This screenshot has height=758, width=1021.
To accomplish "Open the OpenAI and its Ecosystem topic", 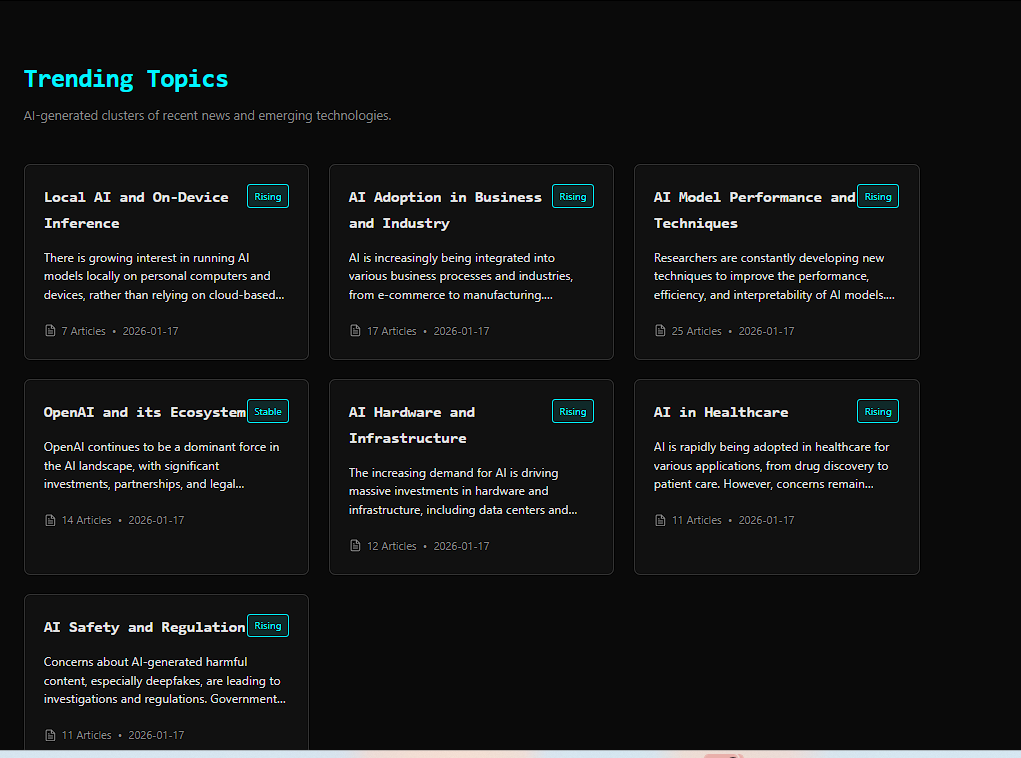I will tap(144, 412).
